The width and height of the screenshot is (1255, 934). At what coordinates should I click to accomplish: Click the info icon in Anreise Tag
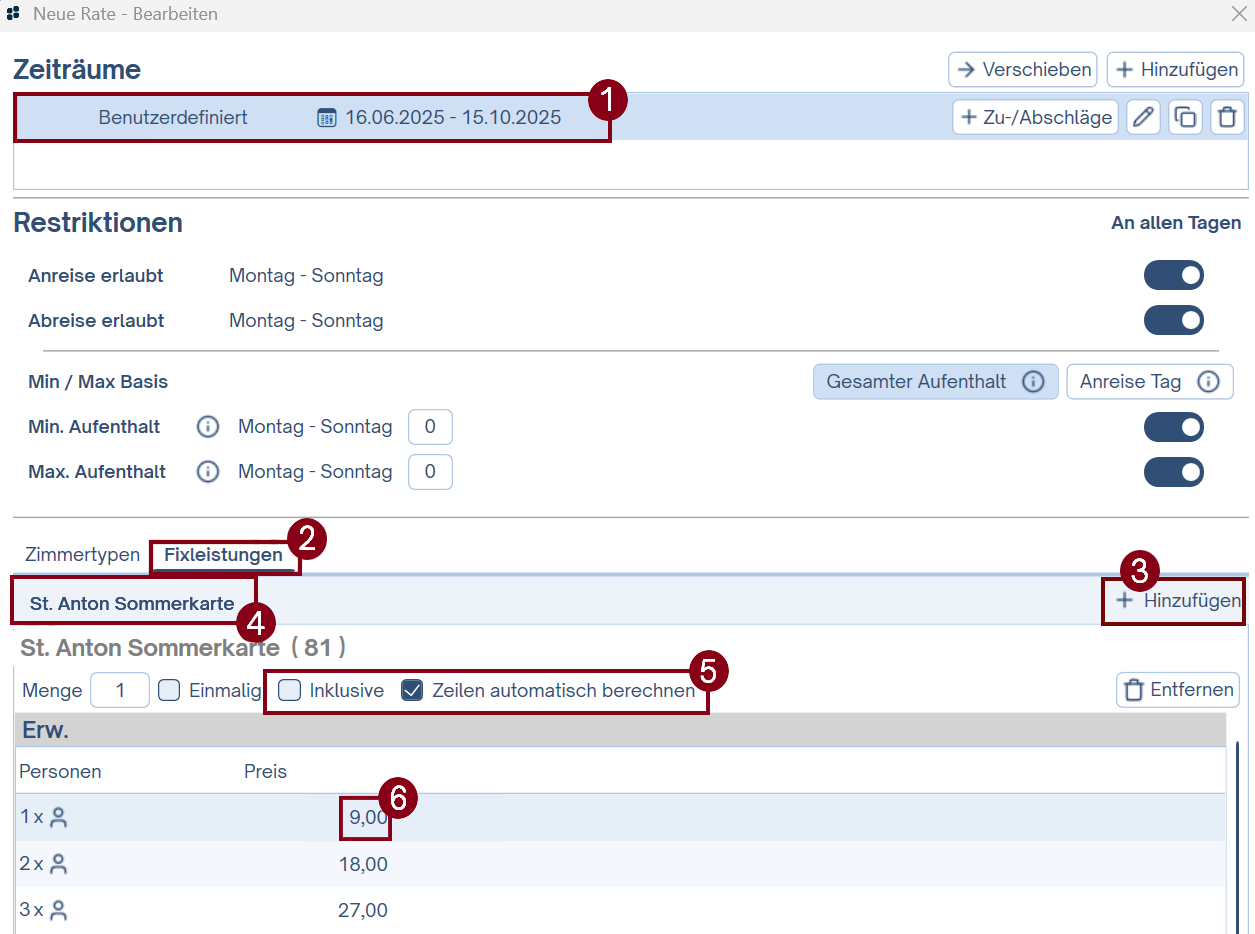point(1208,382)
